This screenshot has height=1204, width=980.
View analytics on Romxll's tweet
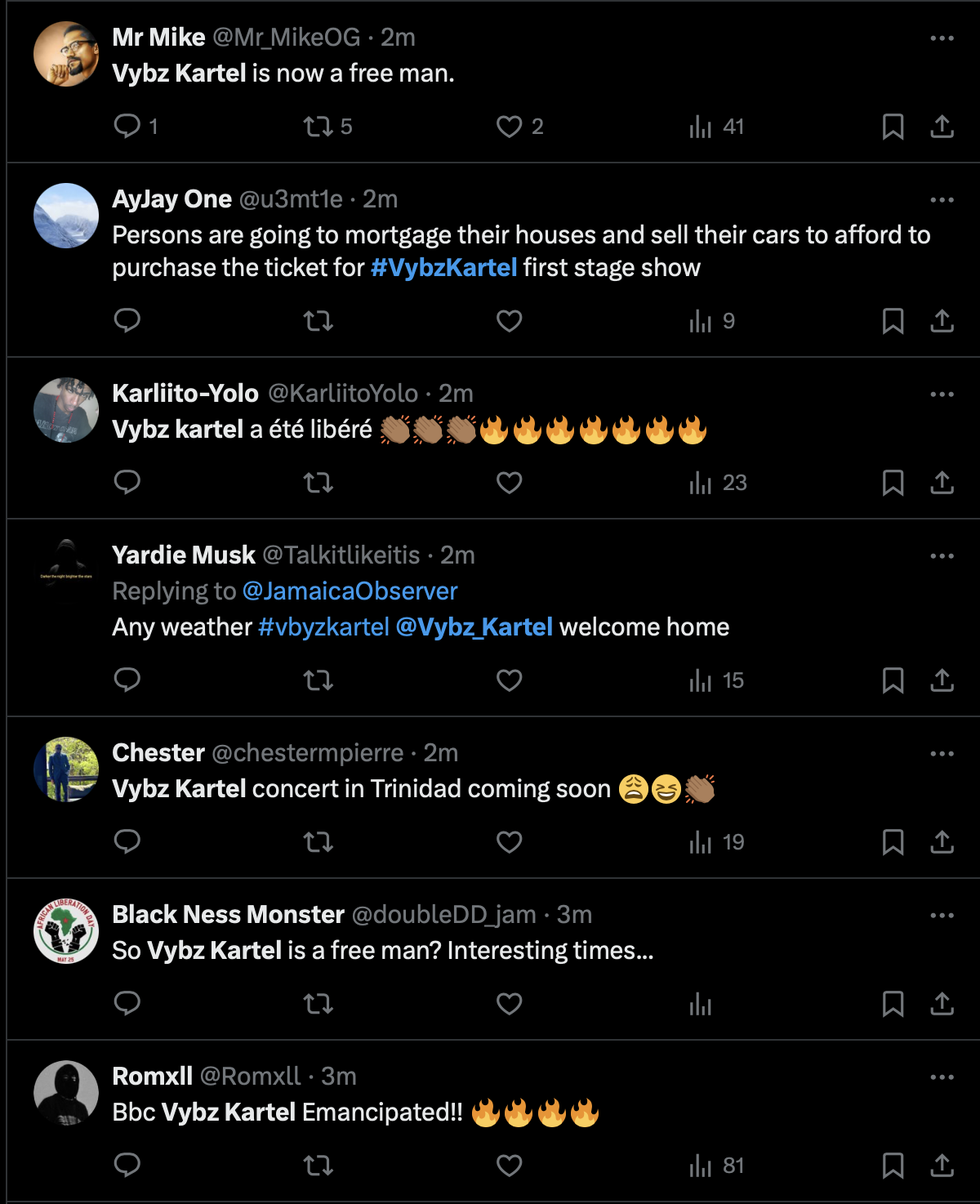pos(701,1166)
